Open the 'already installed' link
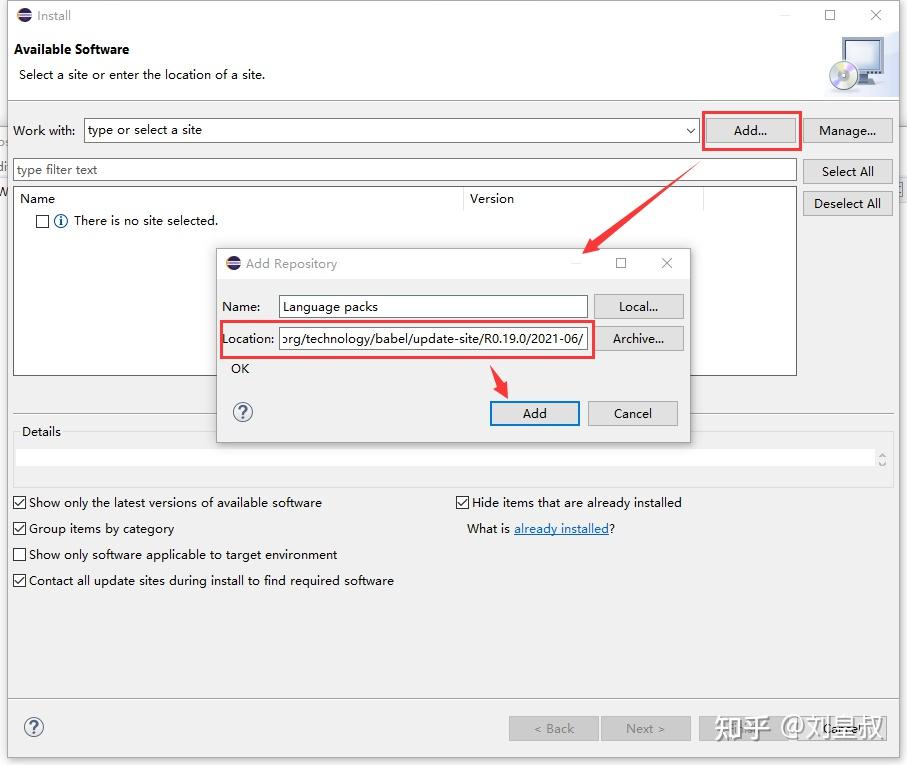The height and width of the screenshot is (765, 907). (x=561, y=529)
